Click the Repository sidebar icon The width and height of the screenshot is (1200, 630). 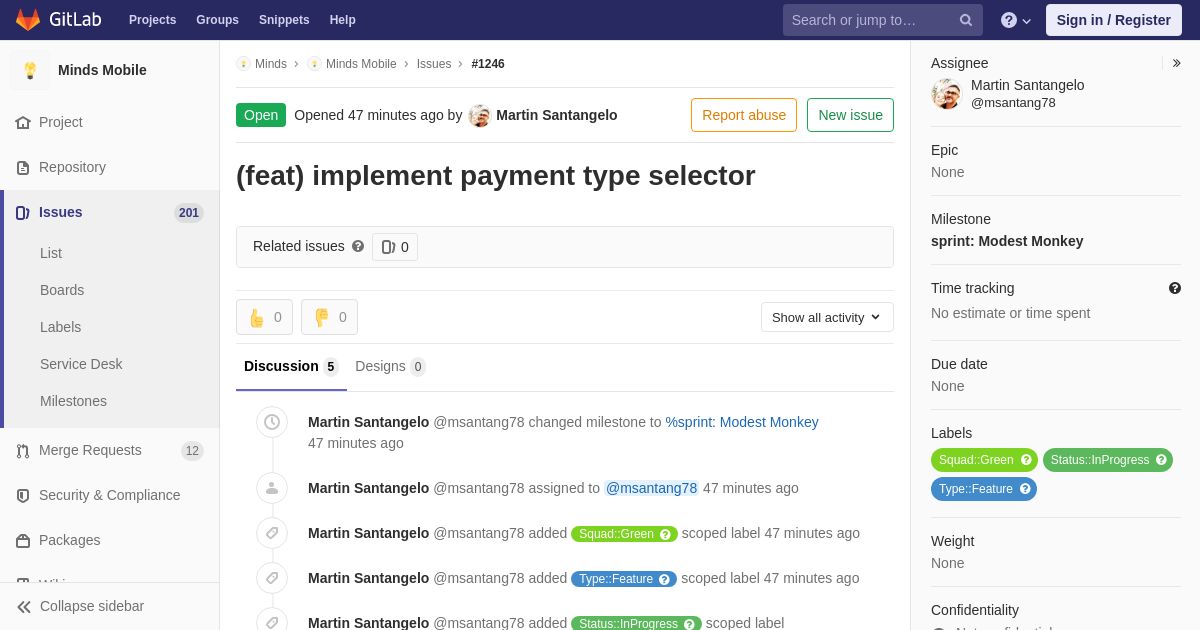[x=23, y=168]
